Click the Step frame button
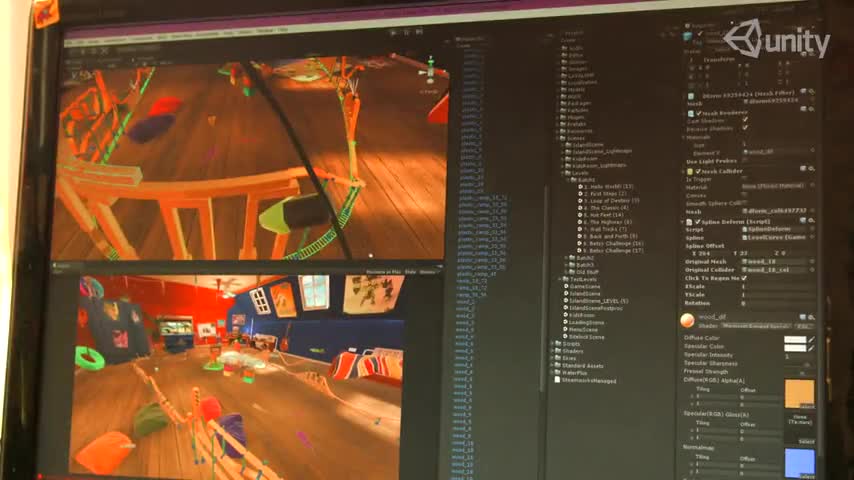Screen dimensions: 854x480 419,32
